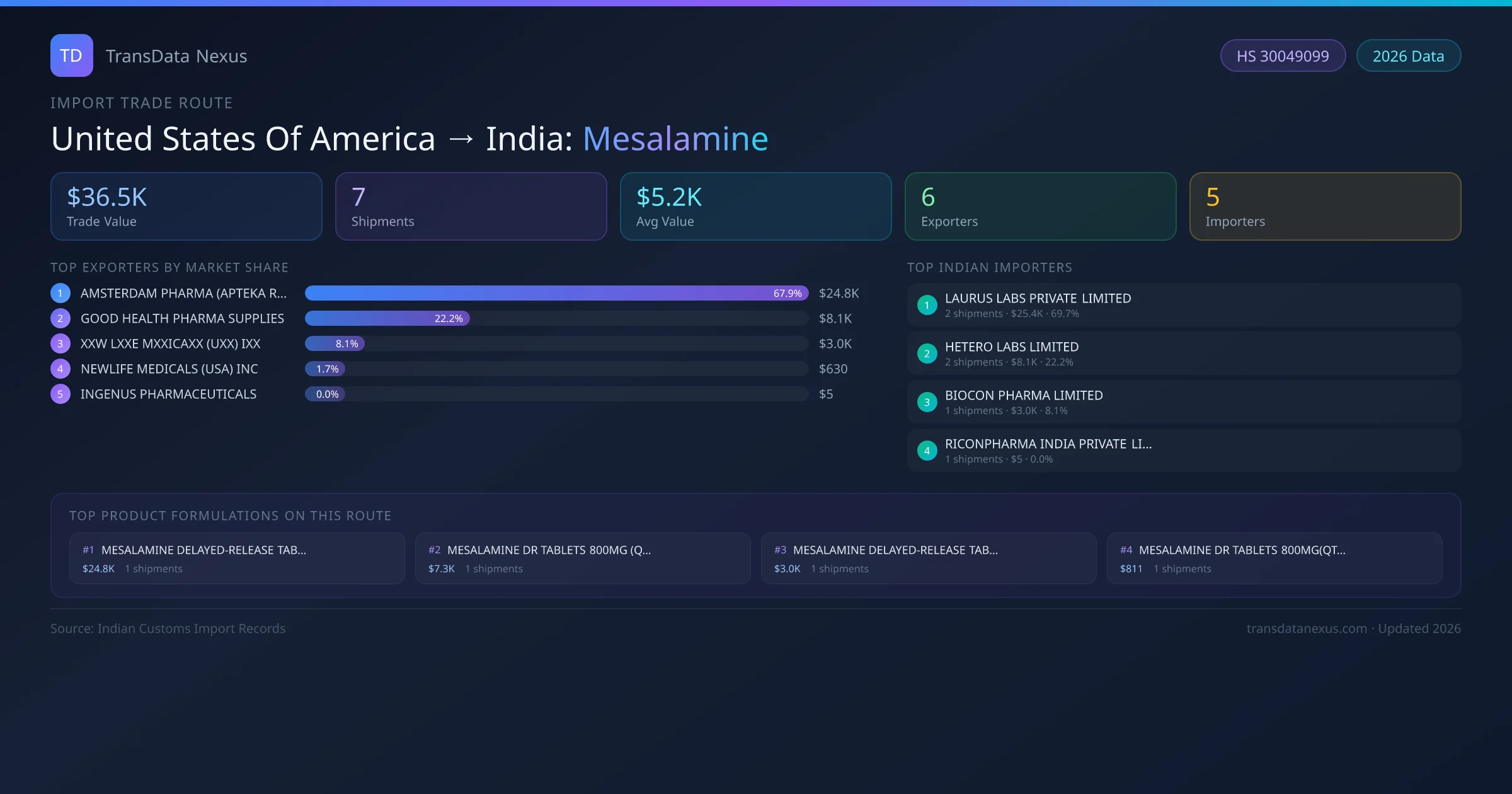Click the TD TransData Nexus logo icon
The image size is (1512, 794).
coord(71,55)
